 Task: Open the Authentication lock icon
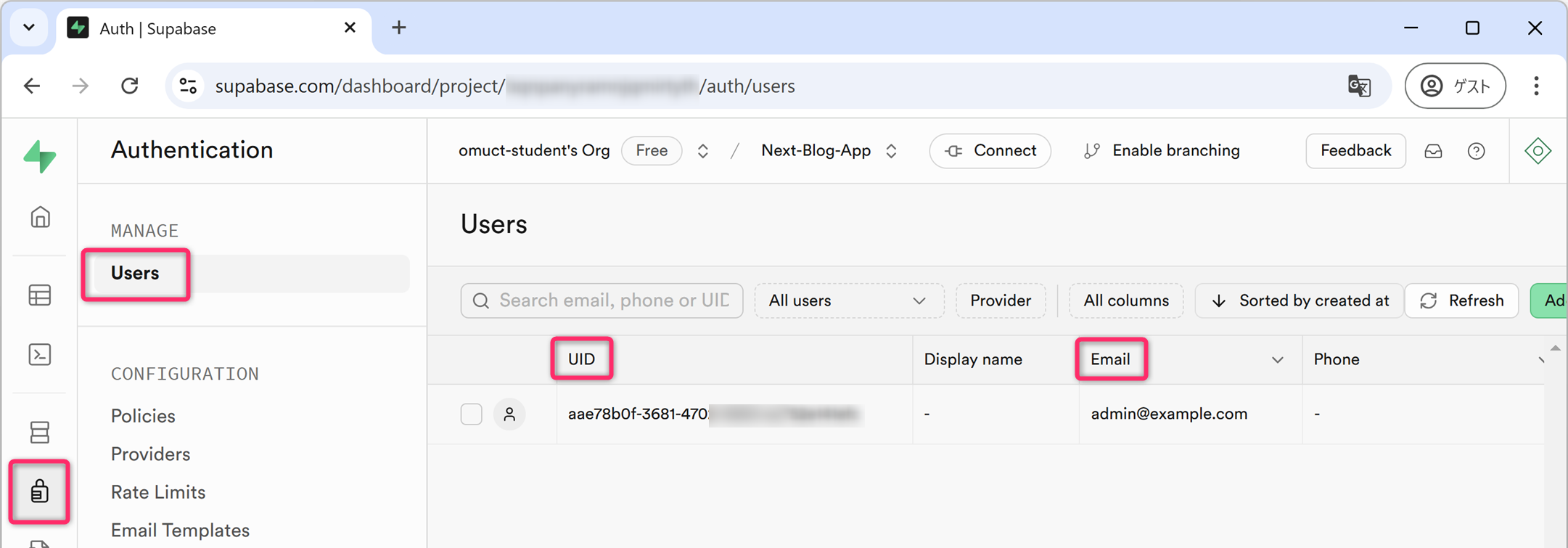[40, 491]
